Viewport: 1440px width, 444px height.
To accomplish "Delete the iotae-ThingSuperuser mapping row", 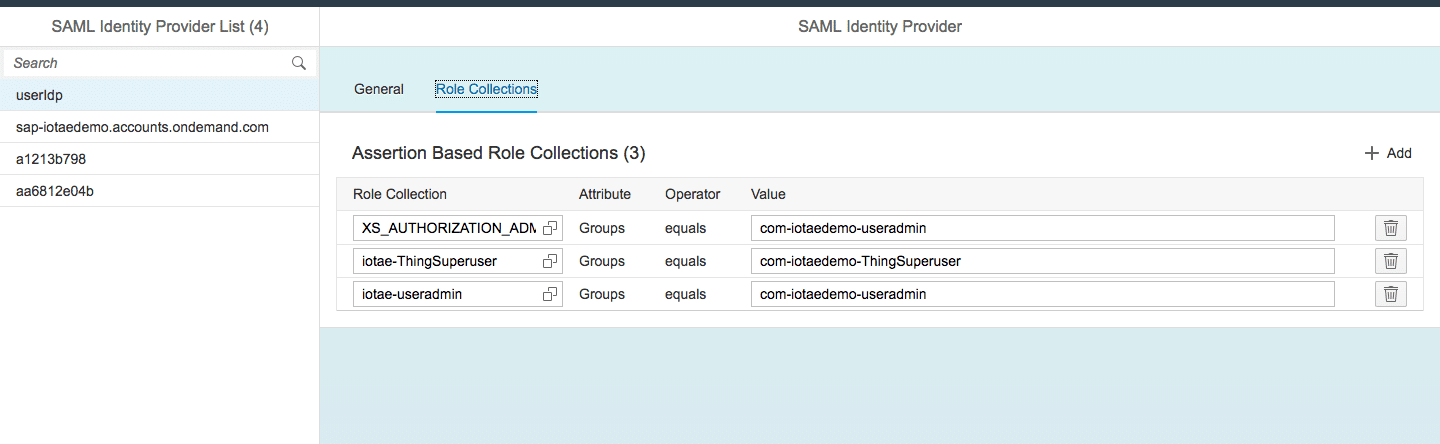I will tap(1390, 261).
